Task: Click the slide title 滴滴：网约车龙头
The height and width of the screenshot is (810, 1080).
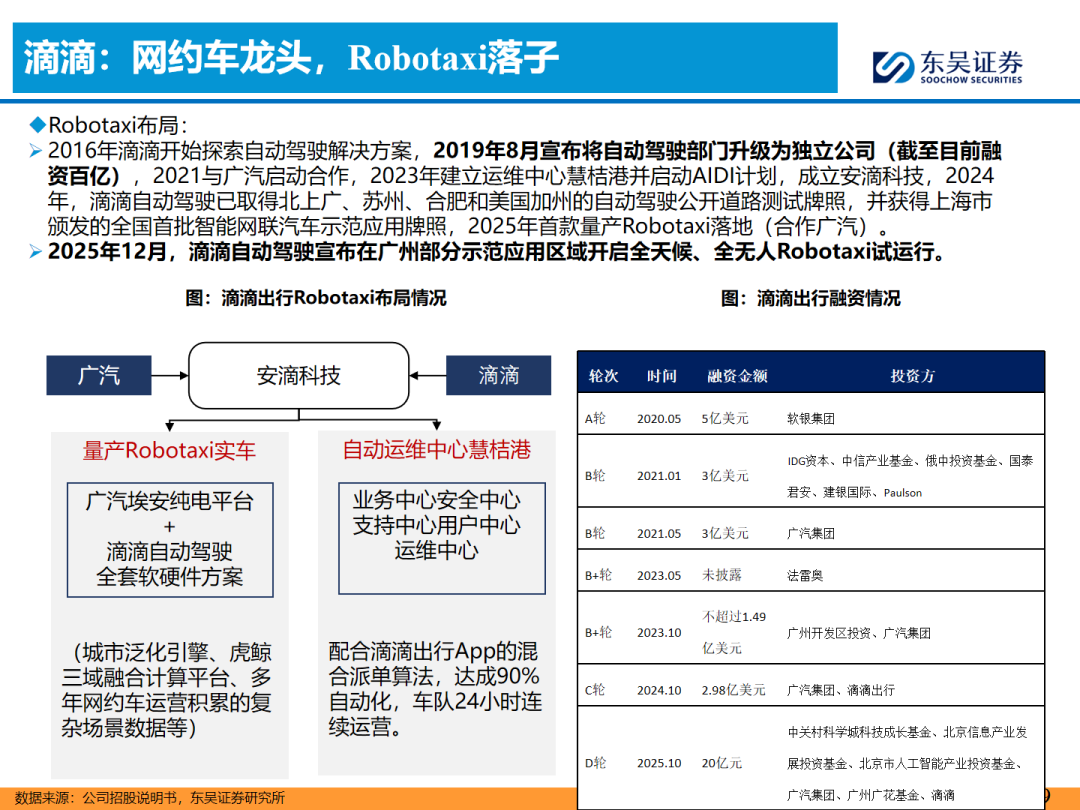Action: coord(290,58)
